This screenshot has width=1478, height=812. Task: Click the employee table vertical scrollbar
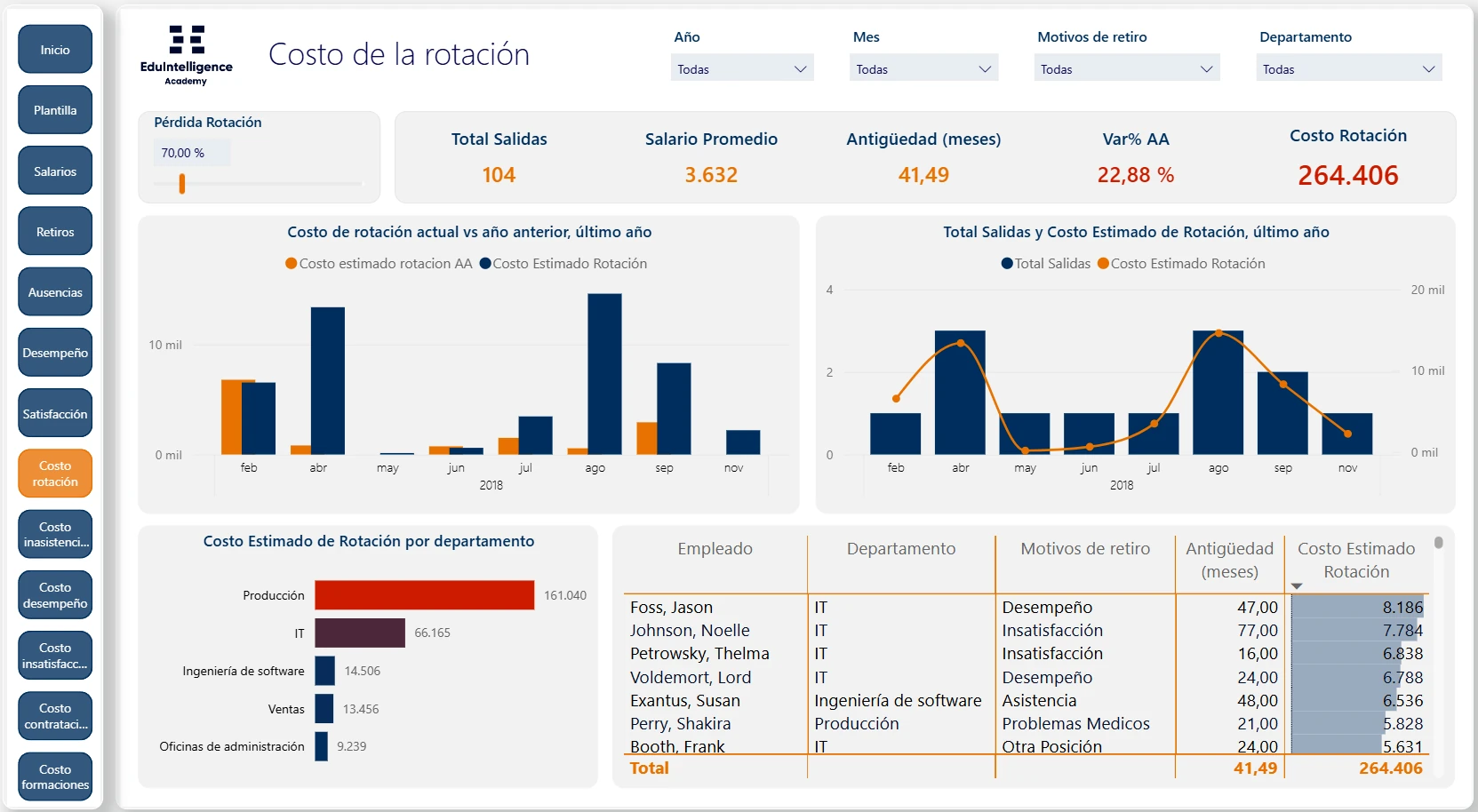click(1438, 543)
